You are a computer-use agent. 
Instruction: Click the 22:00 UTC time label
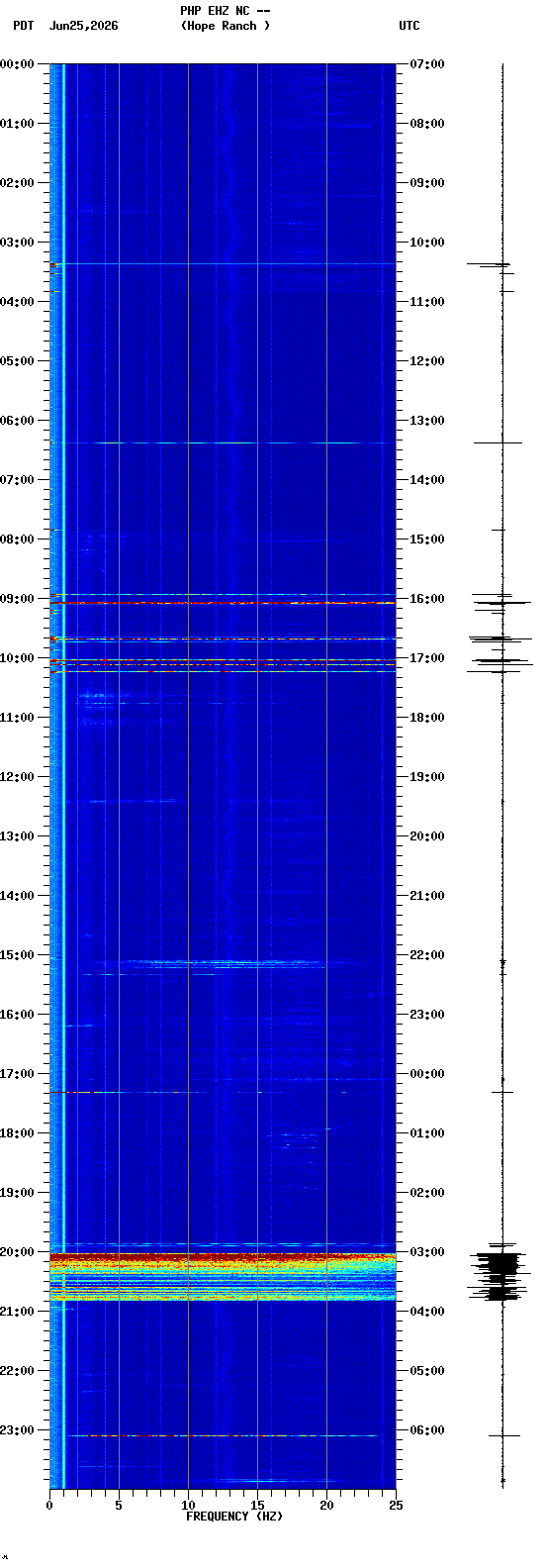427,955
